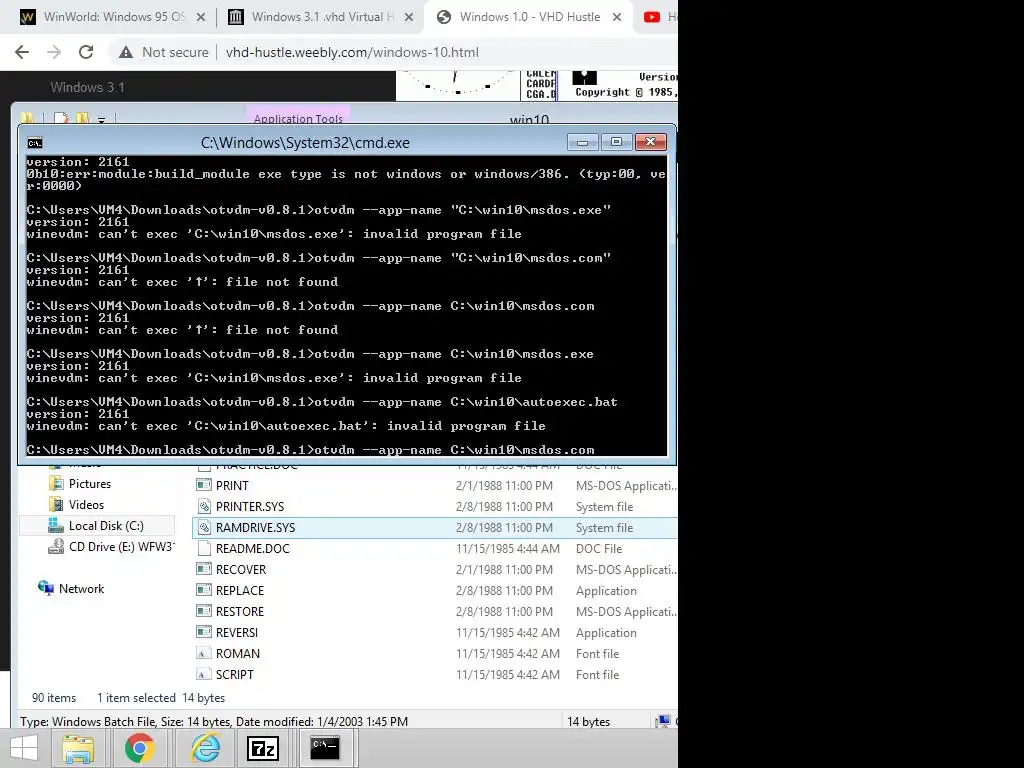Viewport: 1024px width, 768px height.
Task: Select the REVERSI file
Action: [x=236, y=633]
